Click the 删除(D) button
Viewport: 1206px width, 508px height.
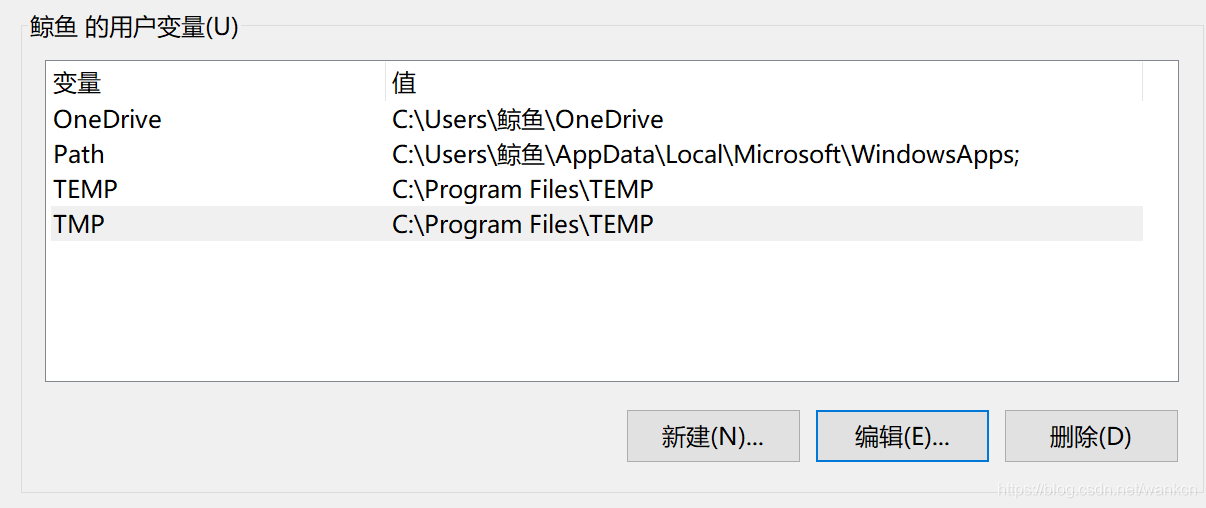[x=1090, y=436]
